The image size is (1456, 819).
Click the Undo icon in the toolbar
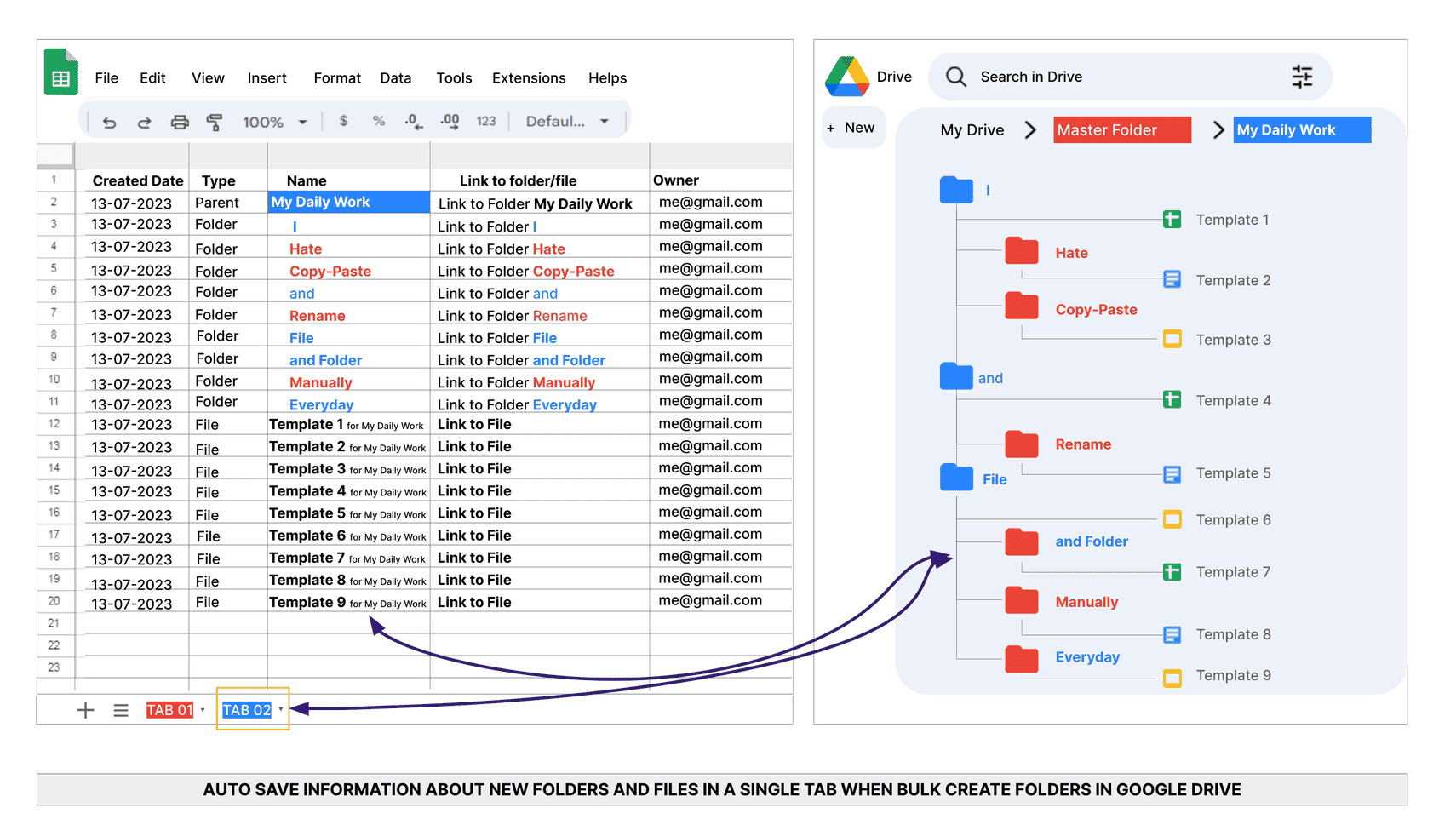coord(109,121)
